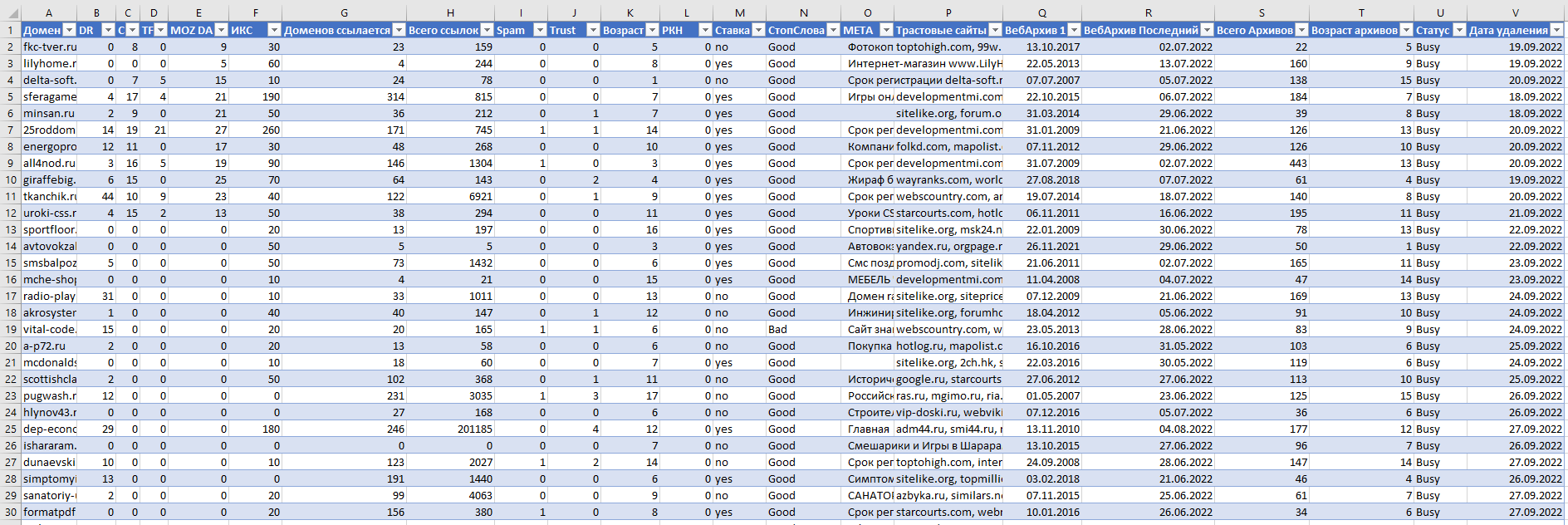The height and width of the screenshot is (525, 1568).
Task: Open the ИКС filter dropdown
Action: 273,30
